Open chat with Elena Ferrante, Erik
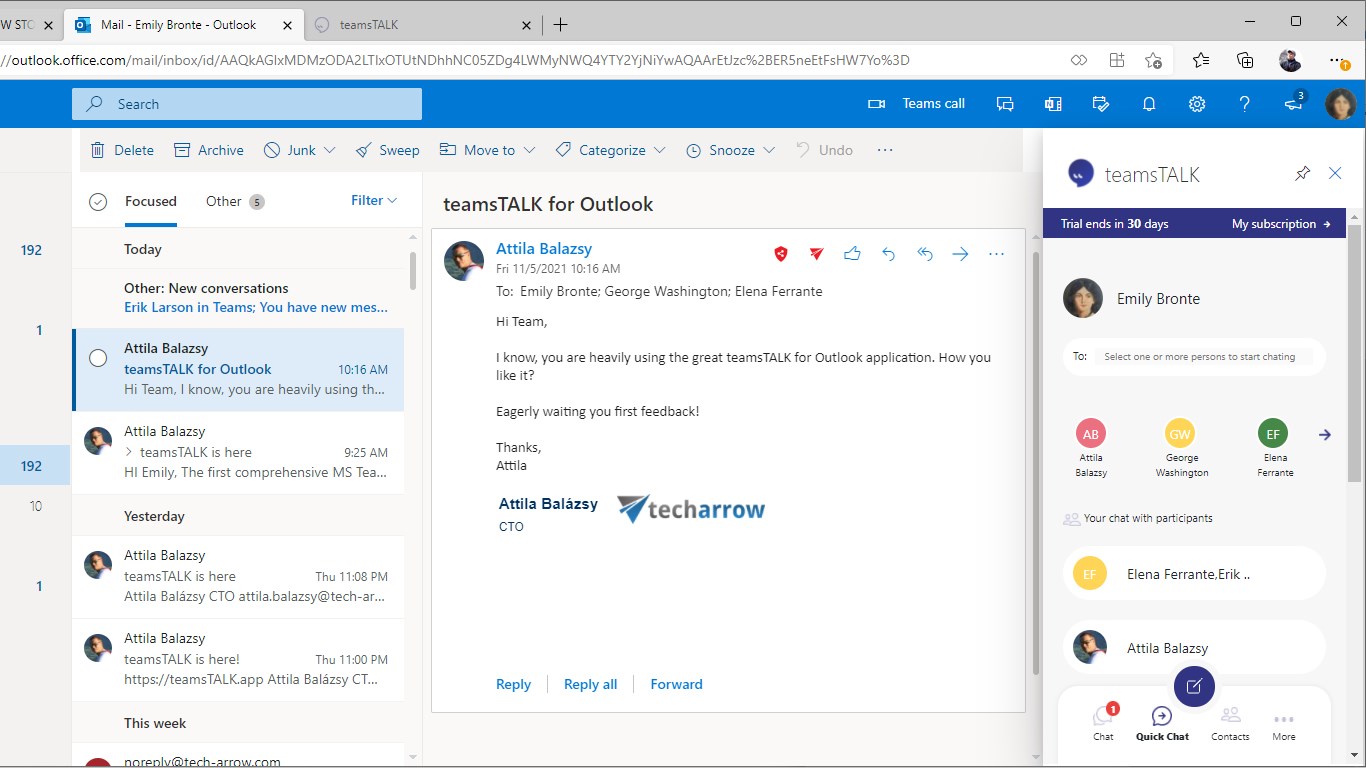 pos(1194,574)
